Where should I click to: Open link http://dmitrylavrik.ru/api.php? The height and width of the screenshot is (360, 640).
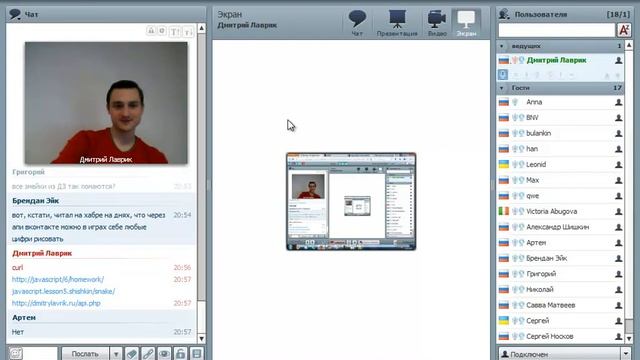(56, 303)
